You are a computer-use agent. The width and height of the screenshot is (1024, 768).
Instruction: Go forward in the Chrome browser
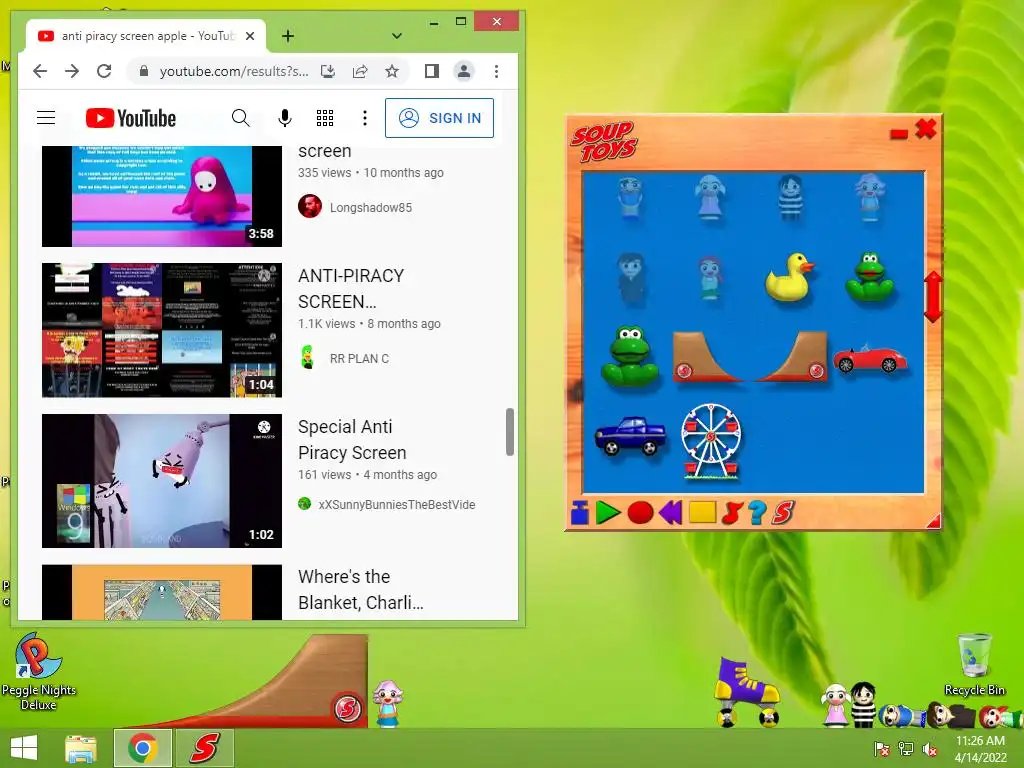click(72, 71)
